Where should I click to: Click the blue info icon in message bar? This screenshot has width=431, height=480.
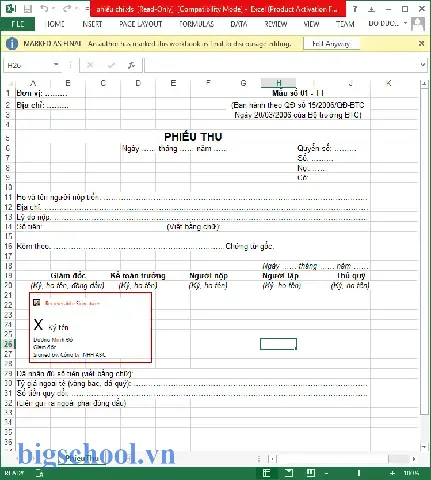click(12, 44)
